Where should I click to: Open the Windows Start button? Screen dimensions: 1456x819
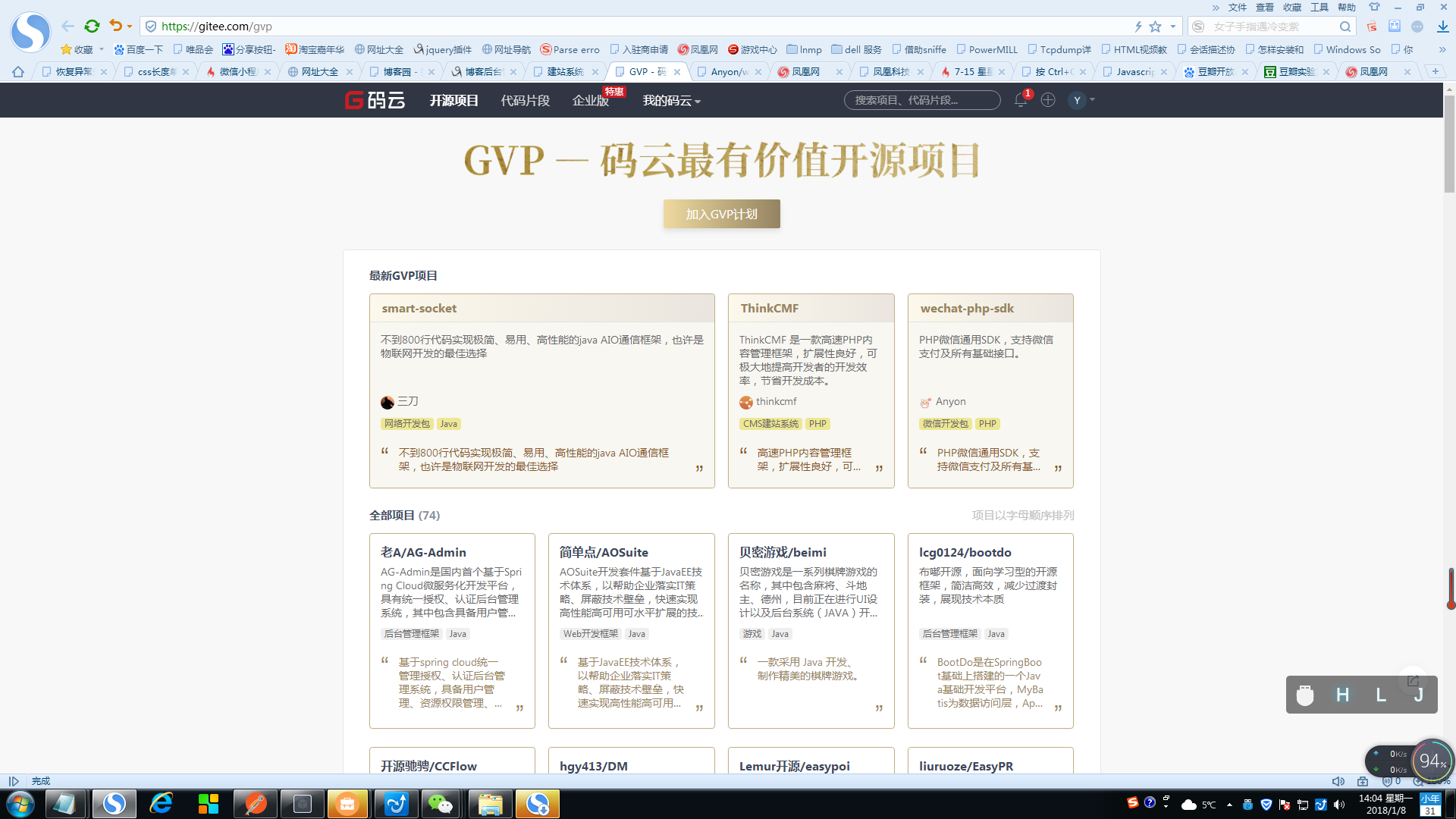tap(20, 804)
